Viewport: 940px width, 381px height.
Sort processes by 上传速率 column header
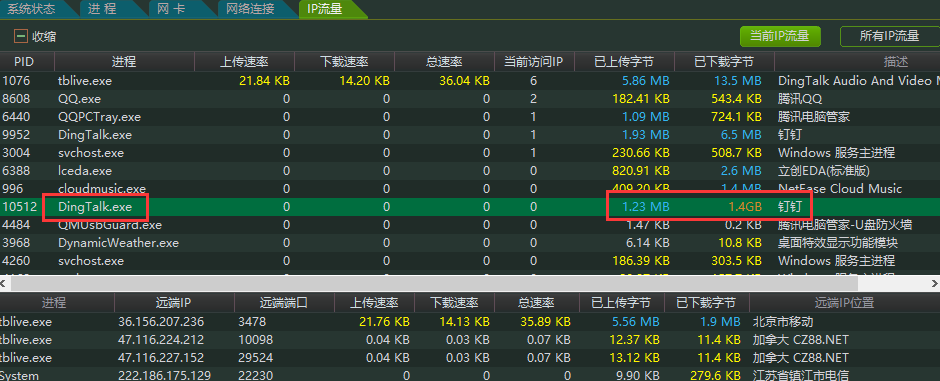pyautogui.click(x=244, y=62)
